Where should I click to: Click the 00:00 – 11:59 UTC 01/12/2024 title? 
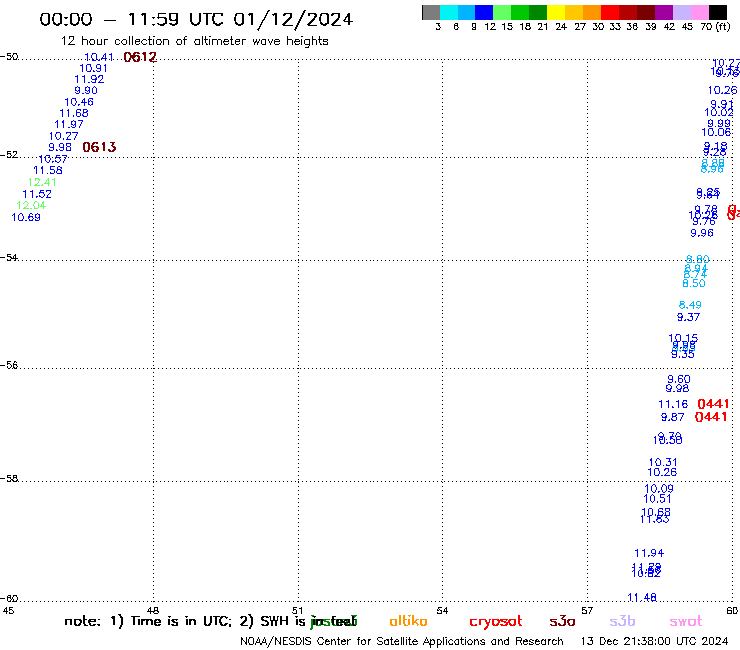coord(196,19)
